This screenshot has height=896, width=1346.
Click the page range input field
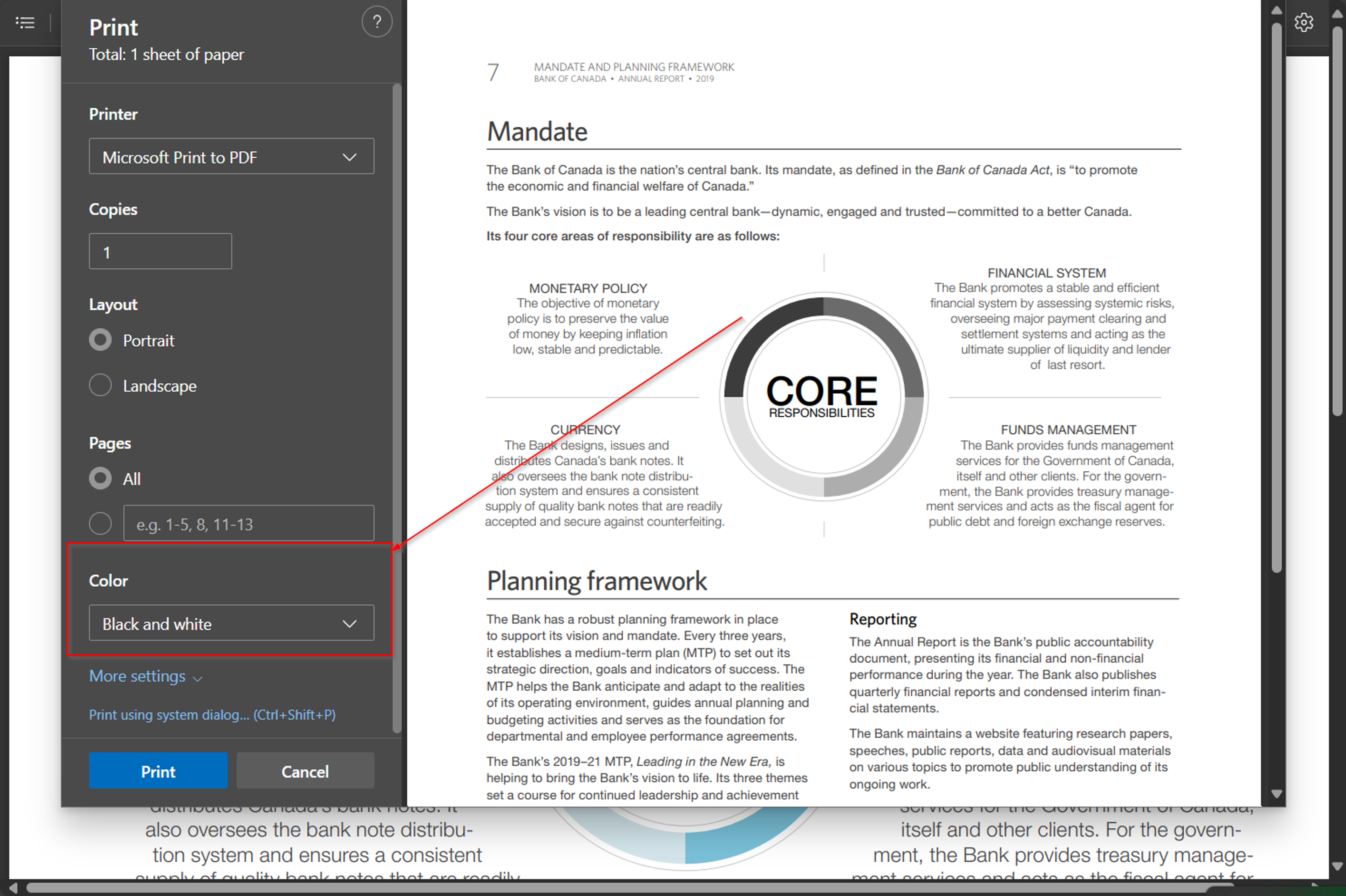click(x=249, y=523)
